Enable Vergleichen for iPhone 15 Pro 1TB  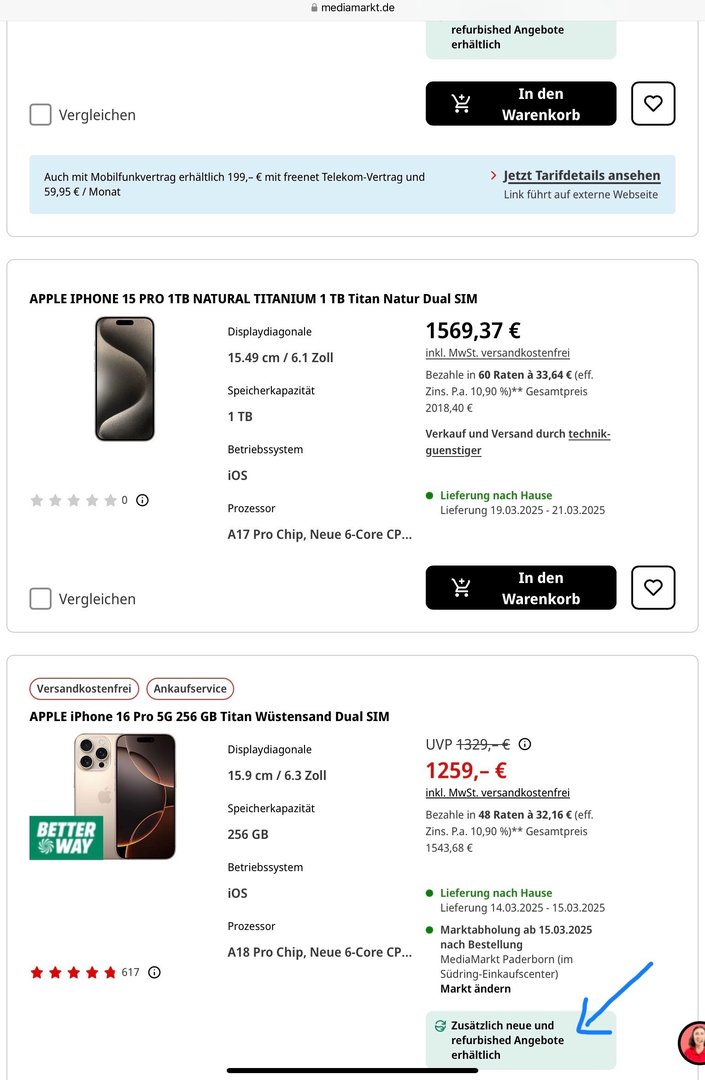(x=40, y=599)
